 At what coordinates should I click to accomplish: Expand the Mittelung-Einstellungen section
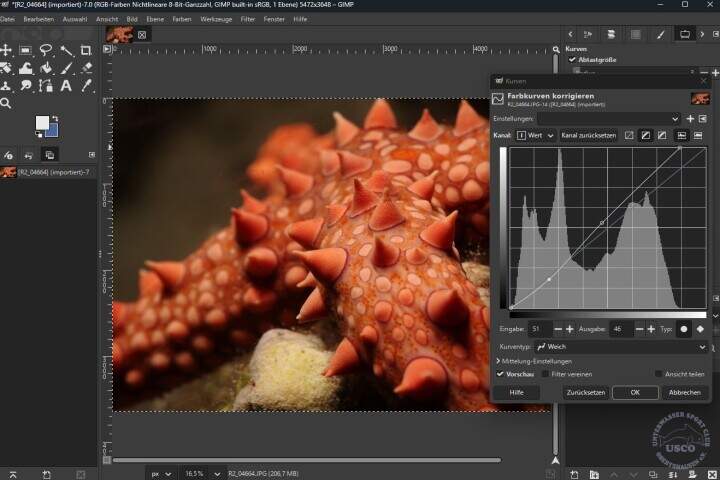tap(535, 360)
